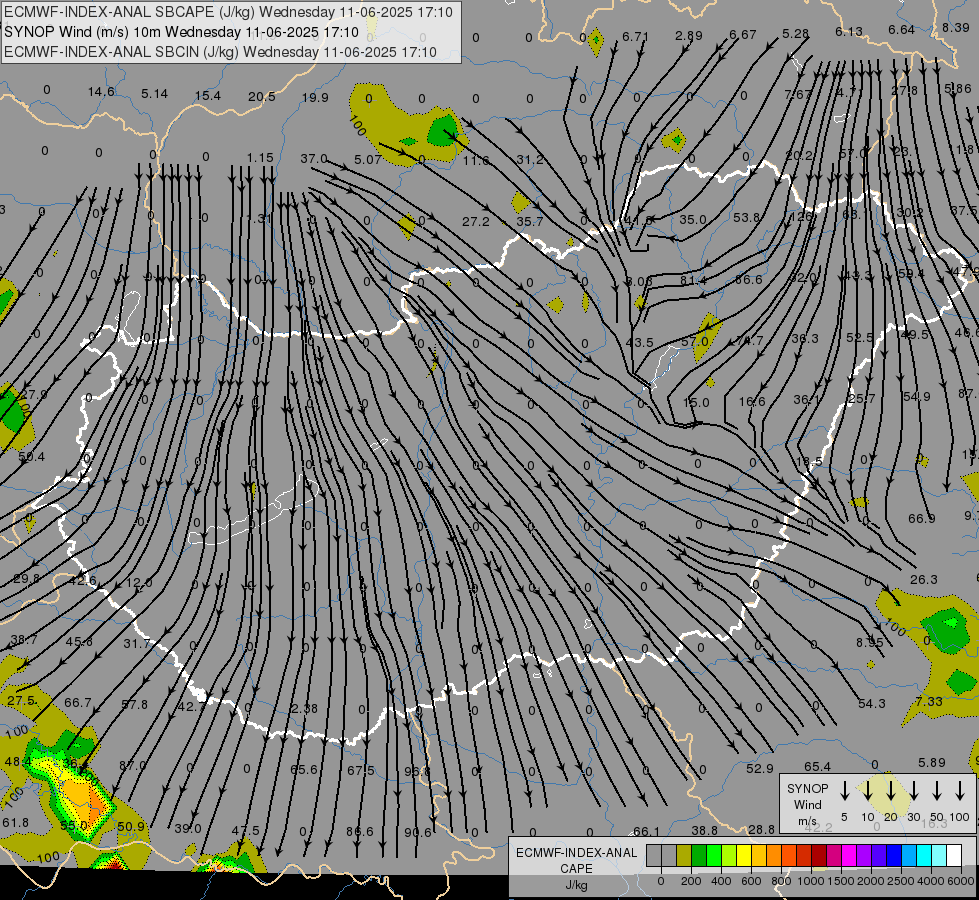This screenshot has height=900, width=979.
Task: Click the SBCIN title line in the header
Action: [220, 52]
